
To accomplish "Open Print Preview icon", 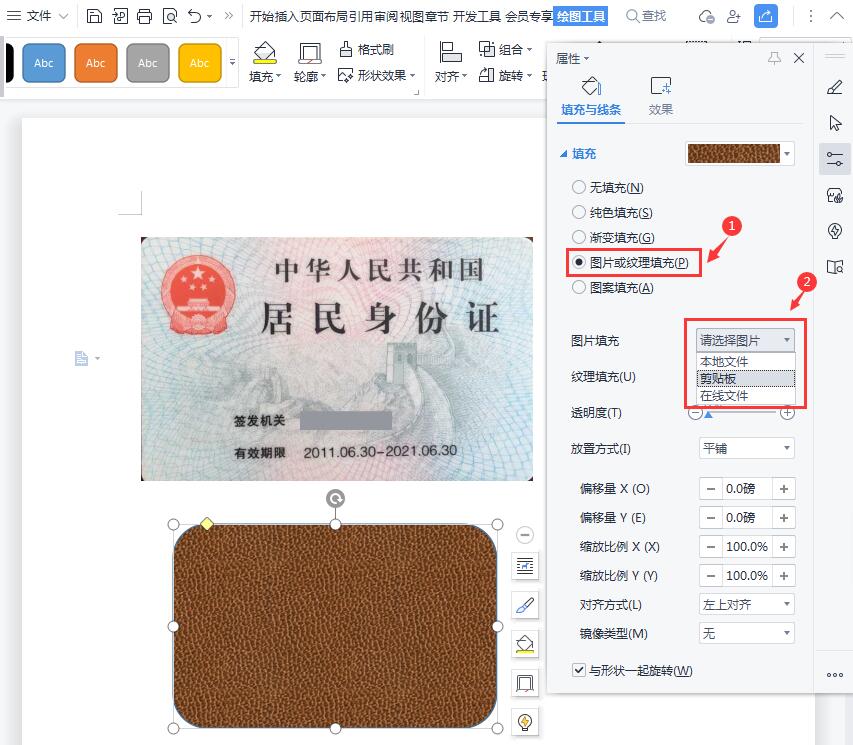I will coord(170,16).
